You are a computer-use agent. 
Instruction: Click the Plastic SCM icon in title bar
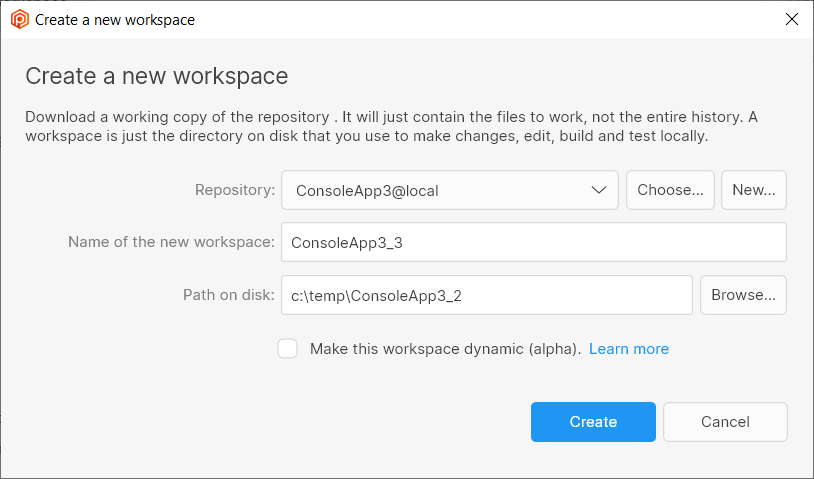(19, 19)
